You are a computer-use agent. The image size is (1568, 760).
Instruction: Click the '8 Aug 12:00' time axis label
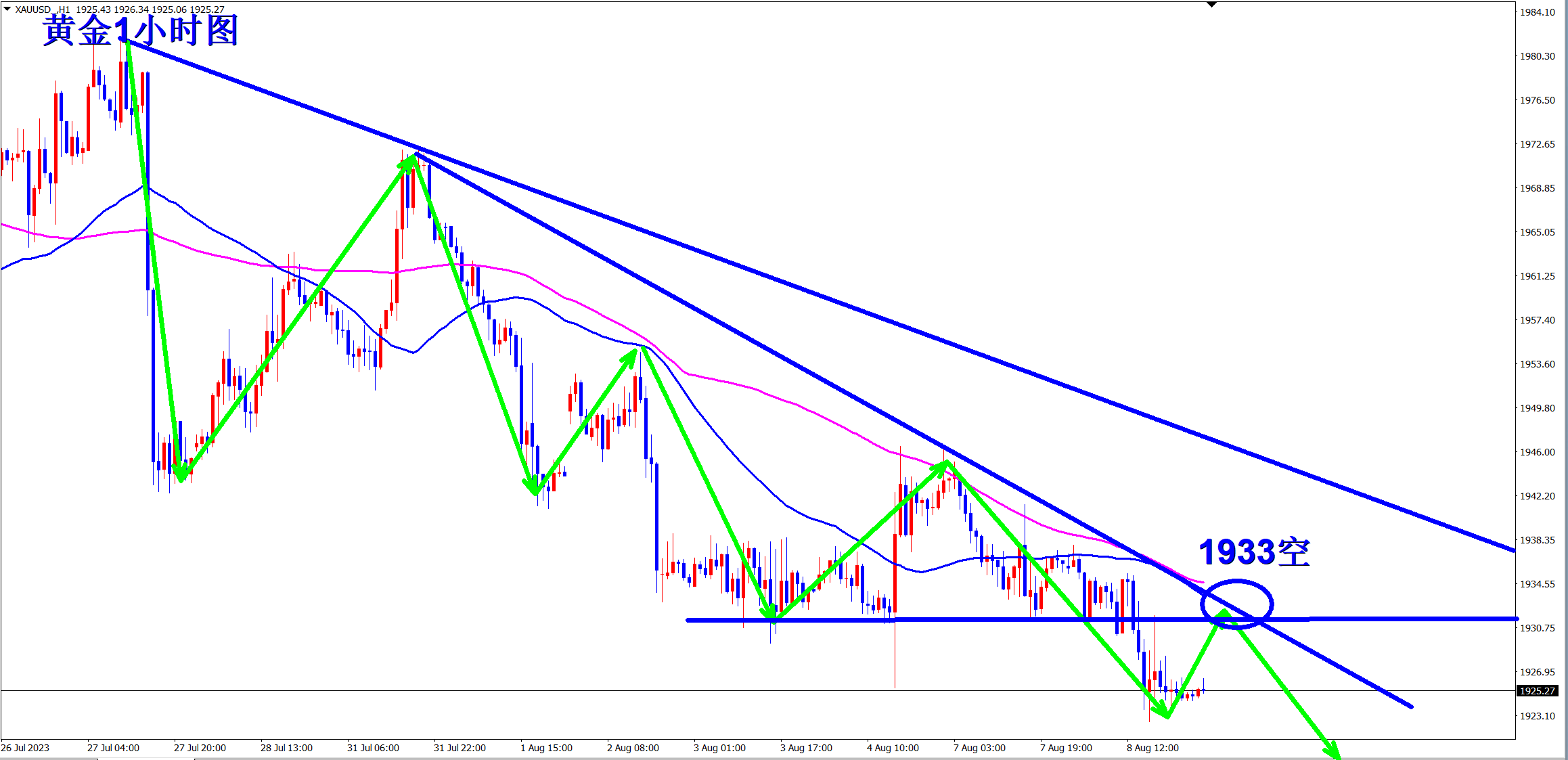(x=1152, y=748)
